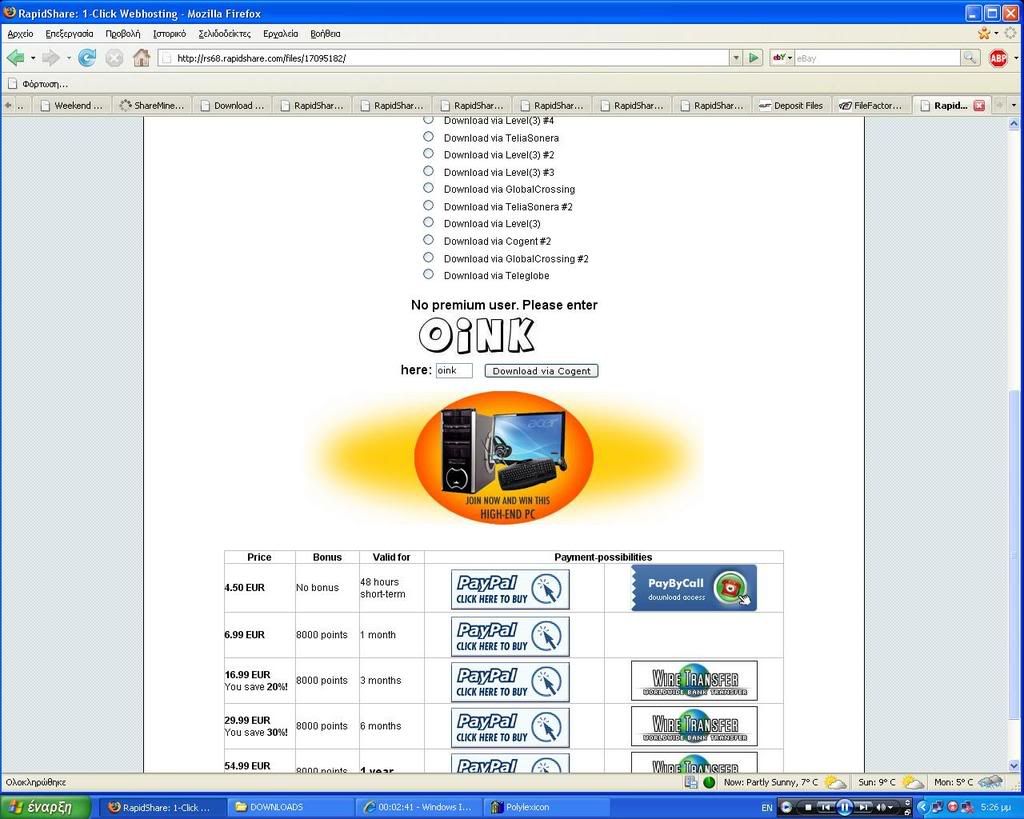1024x819 pixels.
Task: Open the Forward button history dropdown arrow
Action: click(x=69, y=58)
